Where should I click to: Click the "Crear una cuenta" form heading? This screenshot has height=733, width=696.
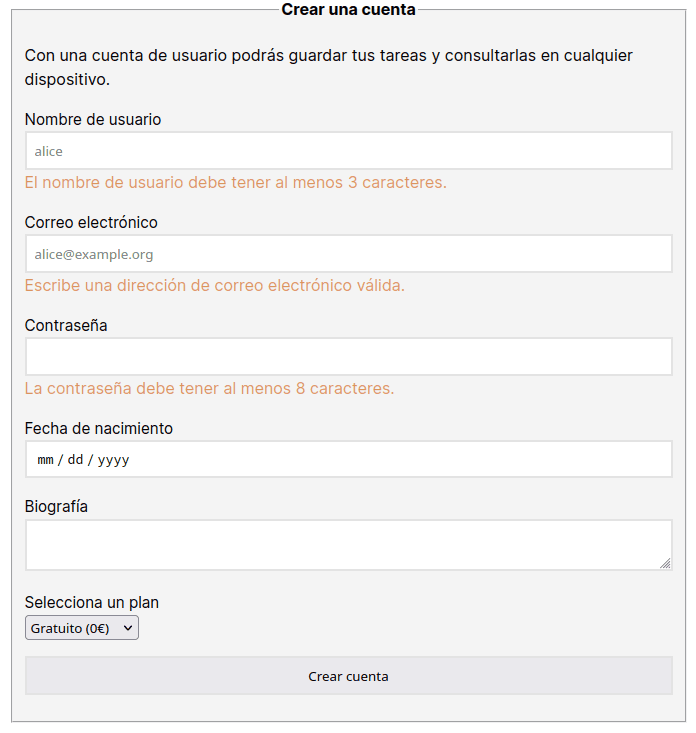(348, 10)
